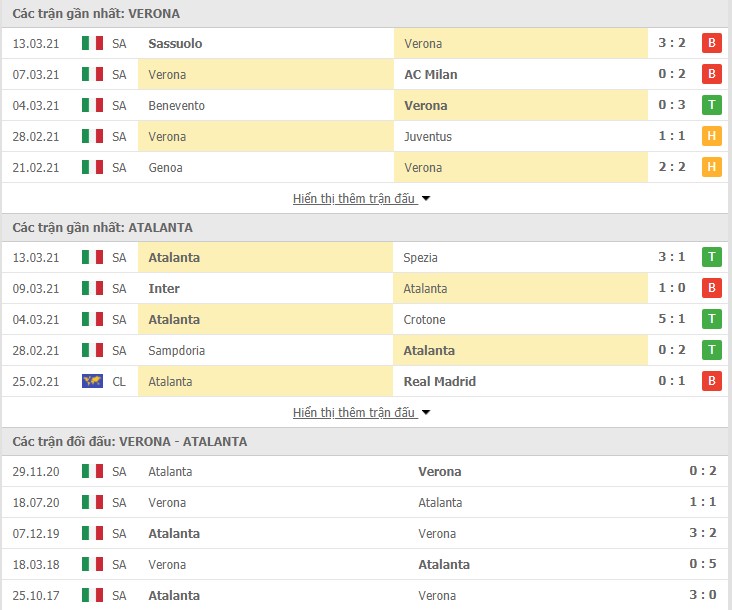Open the 5 : 1 score of Atalanta vs Crotone

672,319
